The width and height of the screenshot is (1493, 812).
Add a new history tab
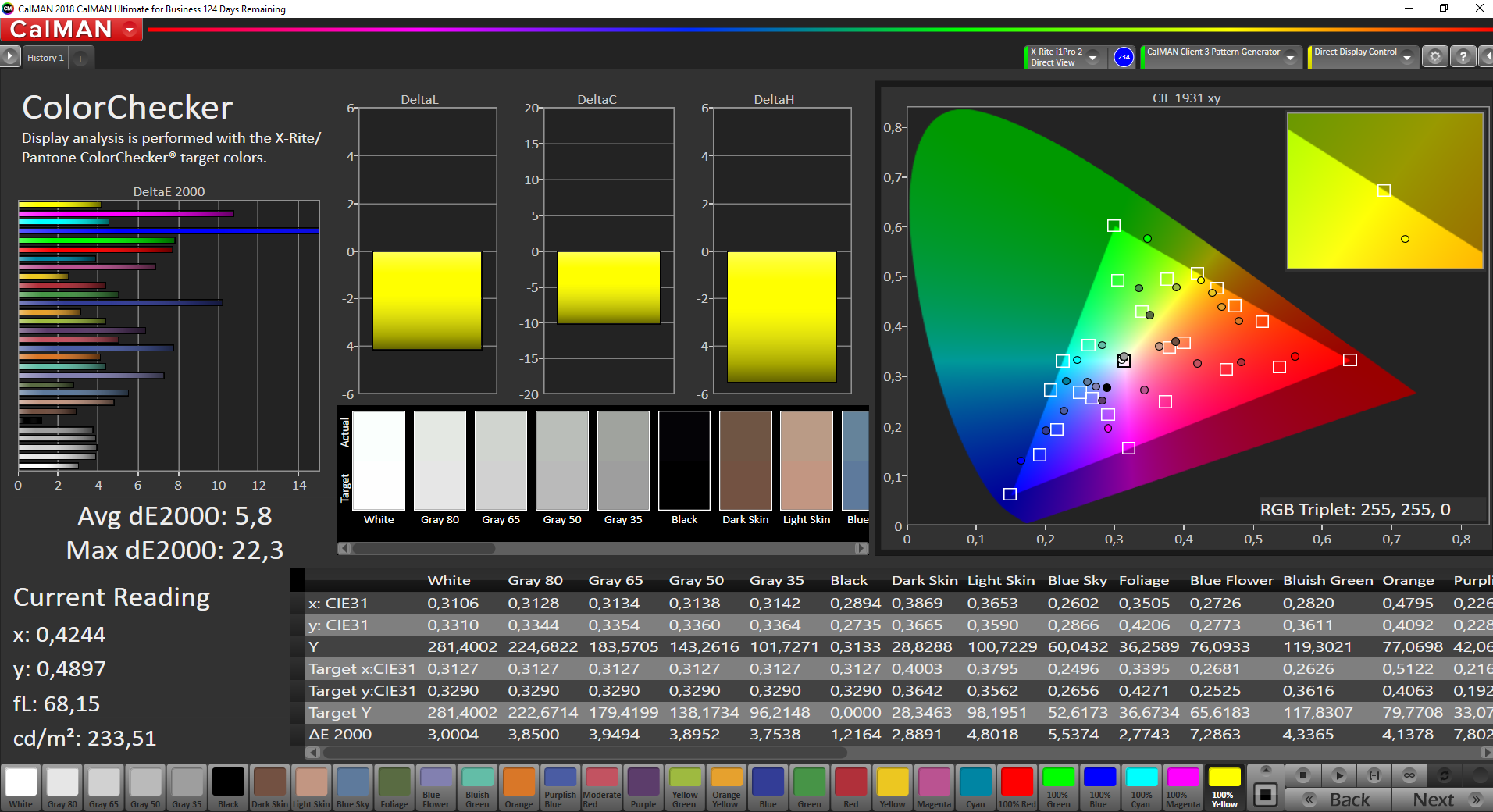[80, 58]
